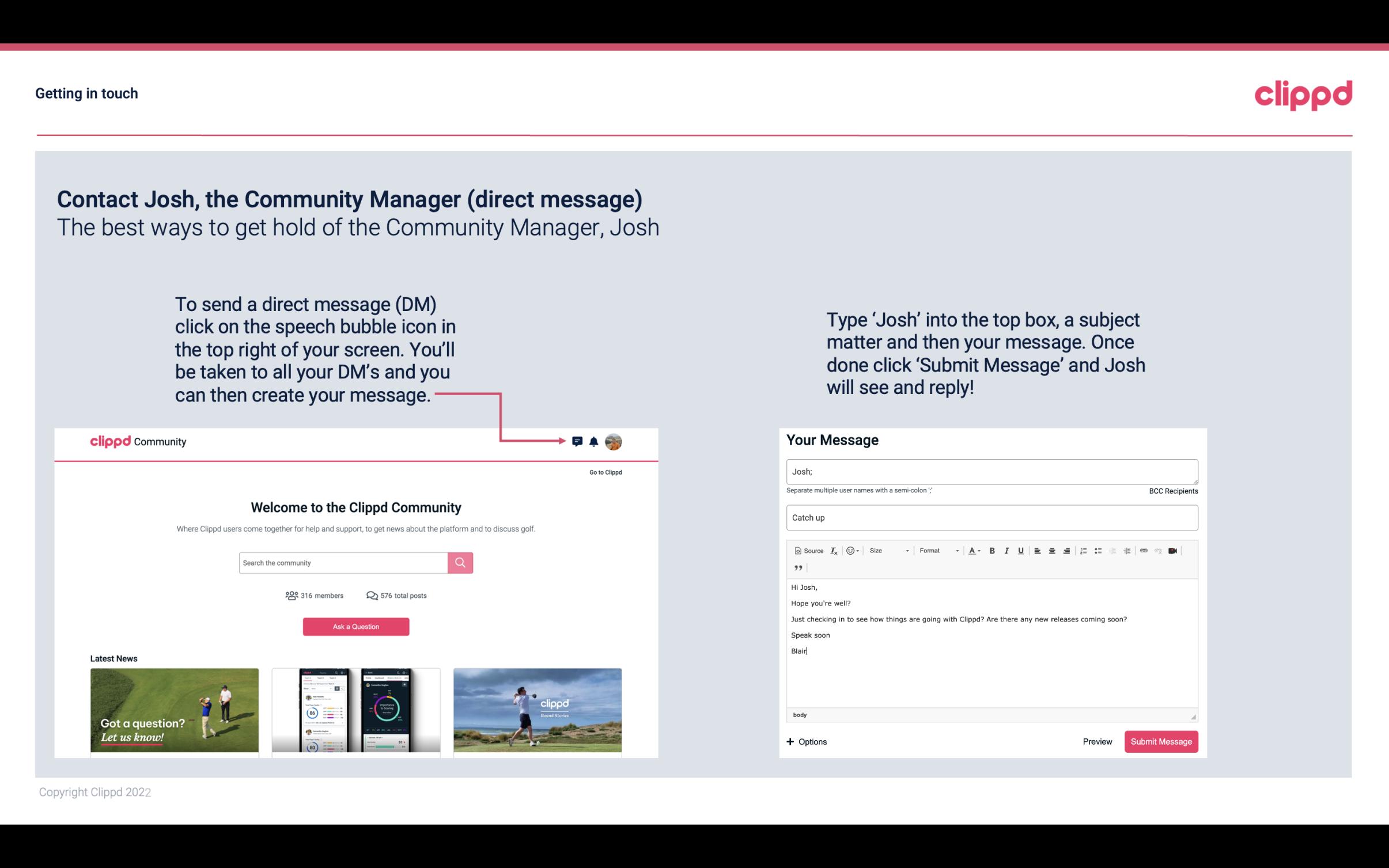Screen dimensions: 1389x868
Task: Click the speech bubble DM icon
Action: click(x=578, y=441)
